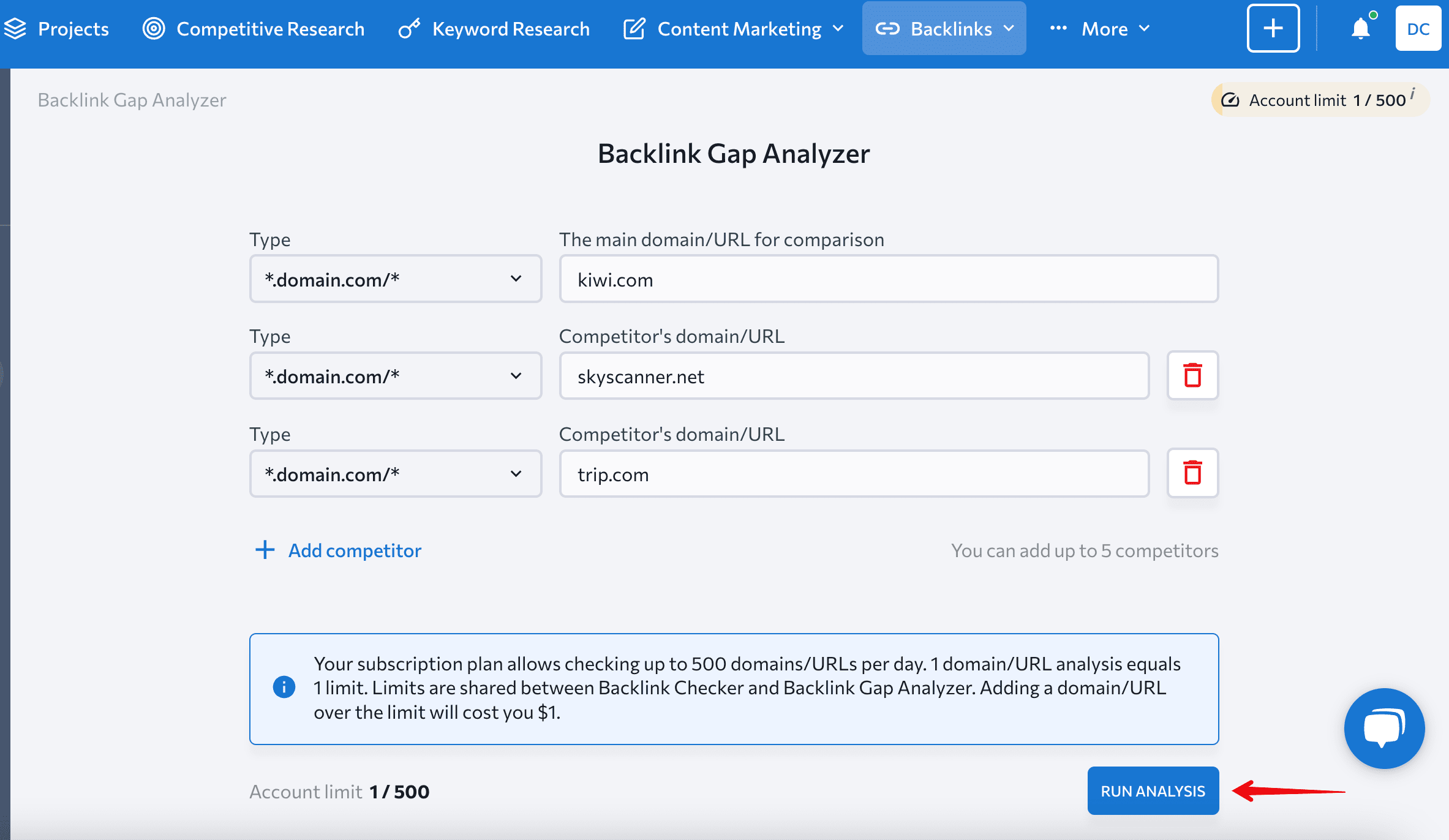Image resolution: width=1449 pixels, height=840 pixels.
Task: Open the Projects section
Action: point(56,29)
